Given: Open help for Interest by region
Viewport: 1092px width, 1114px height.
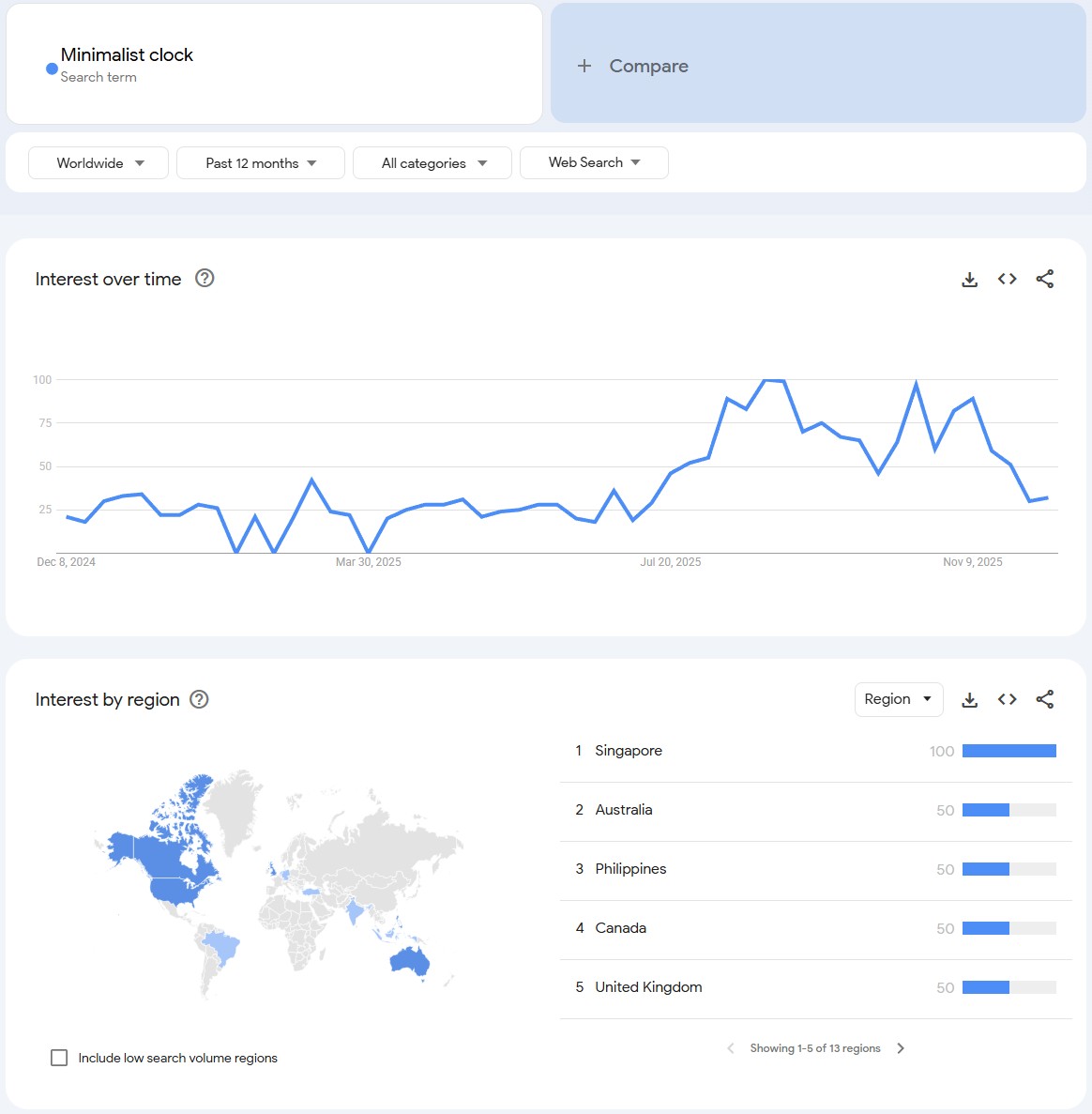Looking at the screenshot, I should point(199,699).
